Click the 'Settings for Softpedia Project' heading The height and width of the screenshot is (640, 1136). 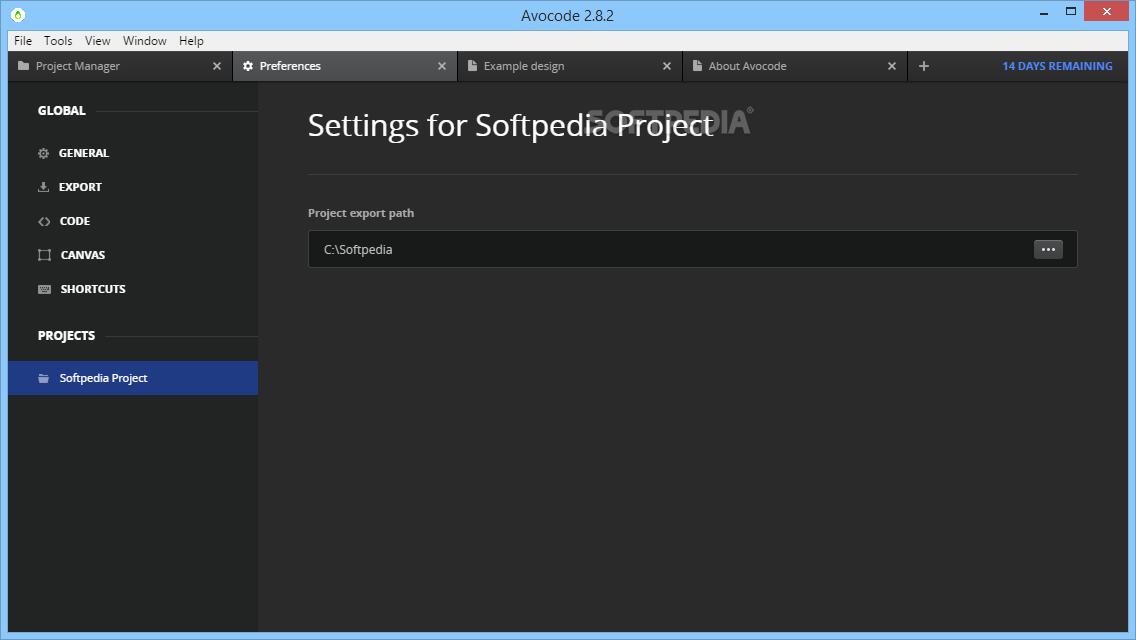(x=511, y=126)
